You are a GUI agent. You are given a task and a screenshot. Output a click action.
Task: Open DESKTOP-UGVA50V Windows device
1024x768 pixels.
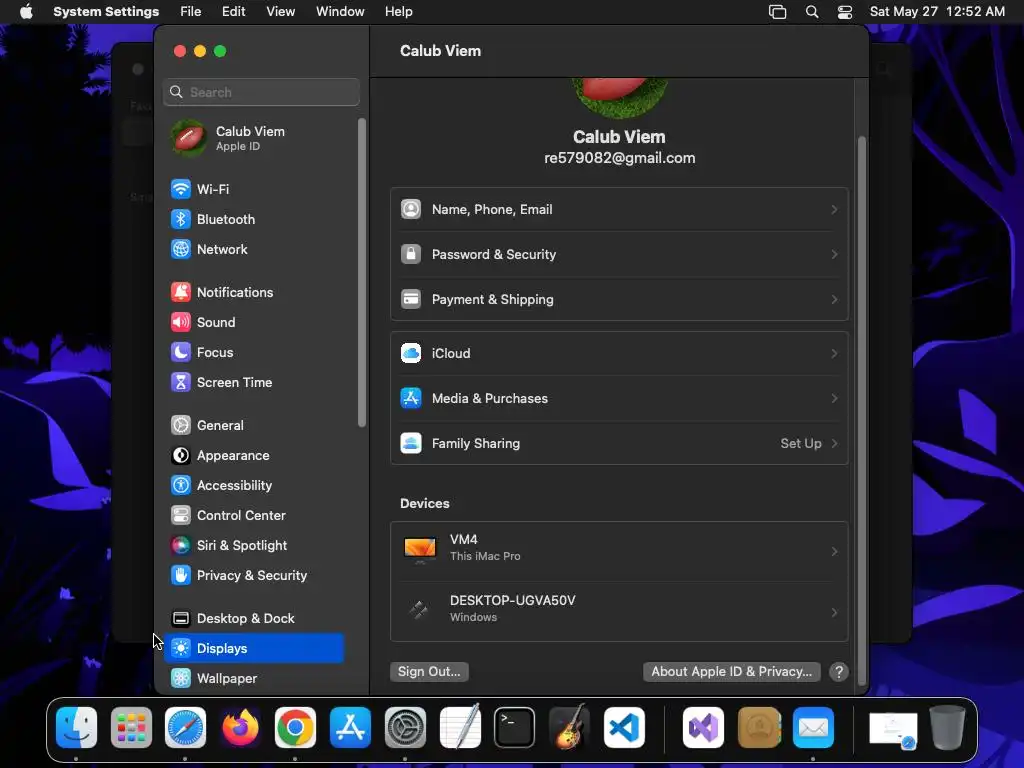[619, 612]
